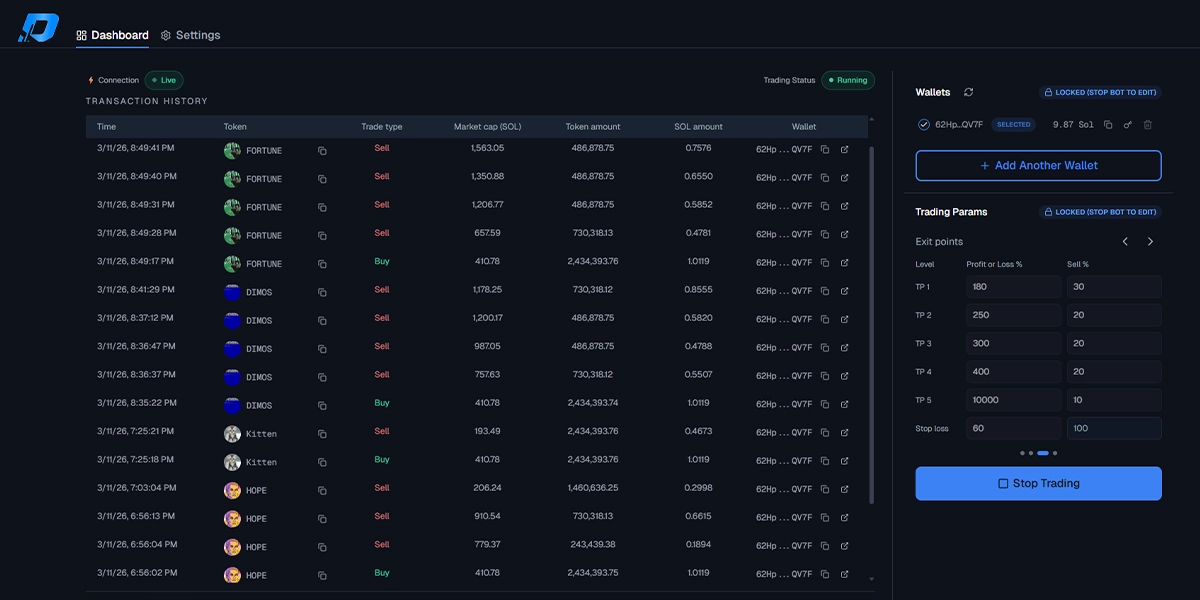This screenshot has width=1200, height=600.
Task: Open external link for DIMOS 8:35:22 PM buy
Action: coord(844,405)
